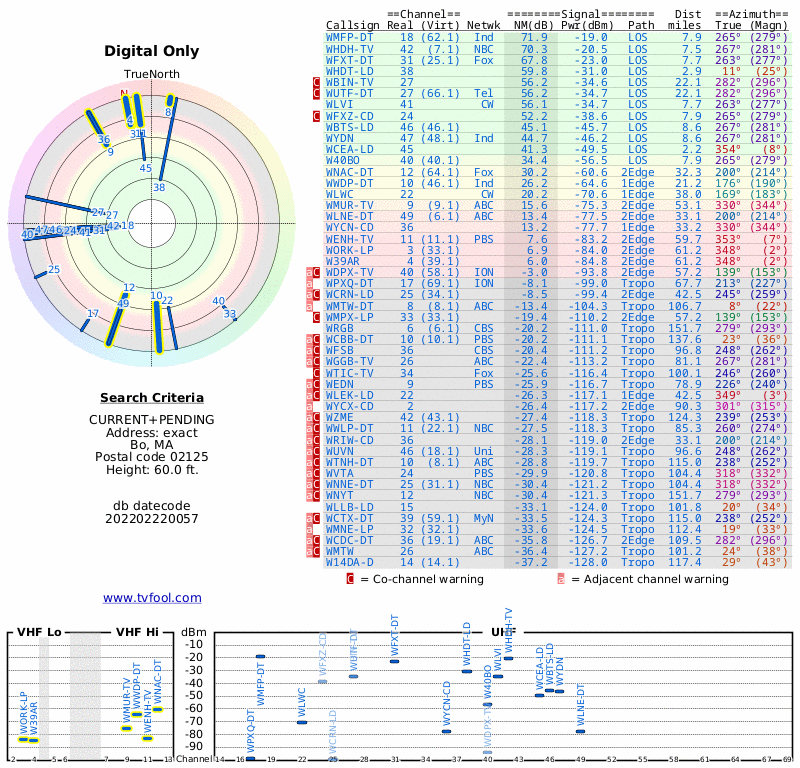This screenshot has height=768, width=800.
Task: Click the WMUR-TV bar in the VHF Hi chart
Action: pos(127,728)
